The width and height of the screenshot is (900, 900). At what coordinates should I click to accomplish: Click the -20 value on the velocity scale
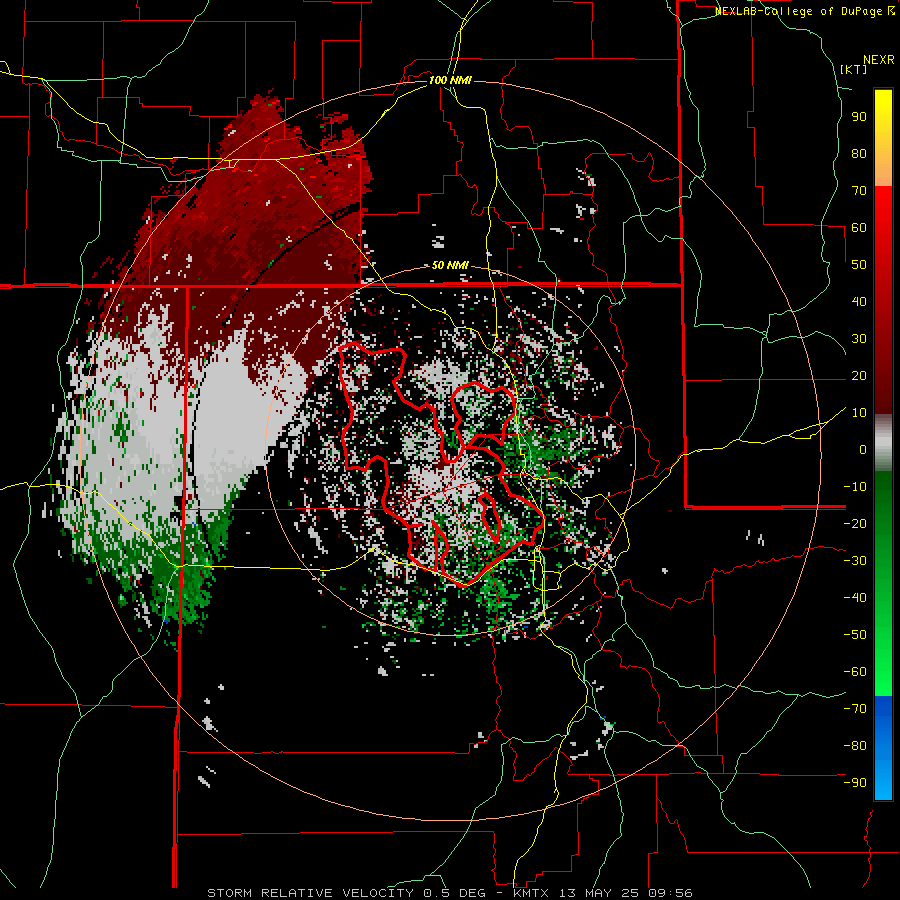855,523
